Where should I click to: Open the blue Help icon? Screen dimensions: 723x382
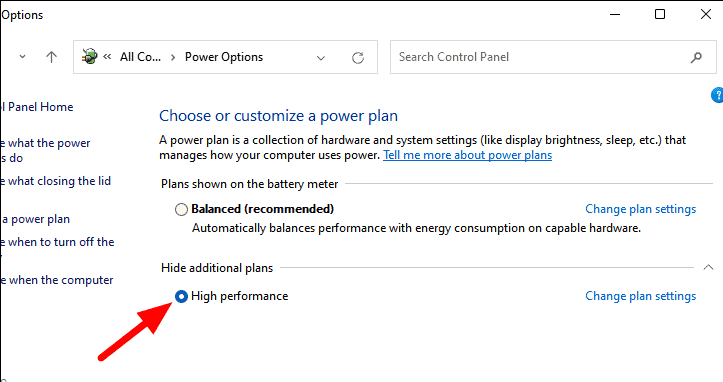pos(717,95)
